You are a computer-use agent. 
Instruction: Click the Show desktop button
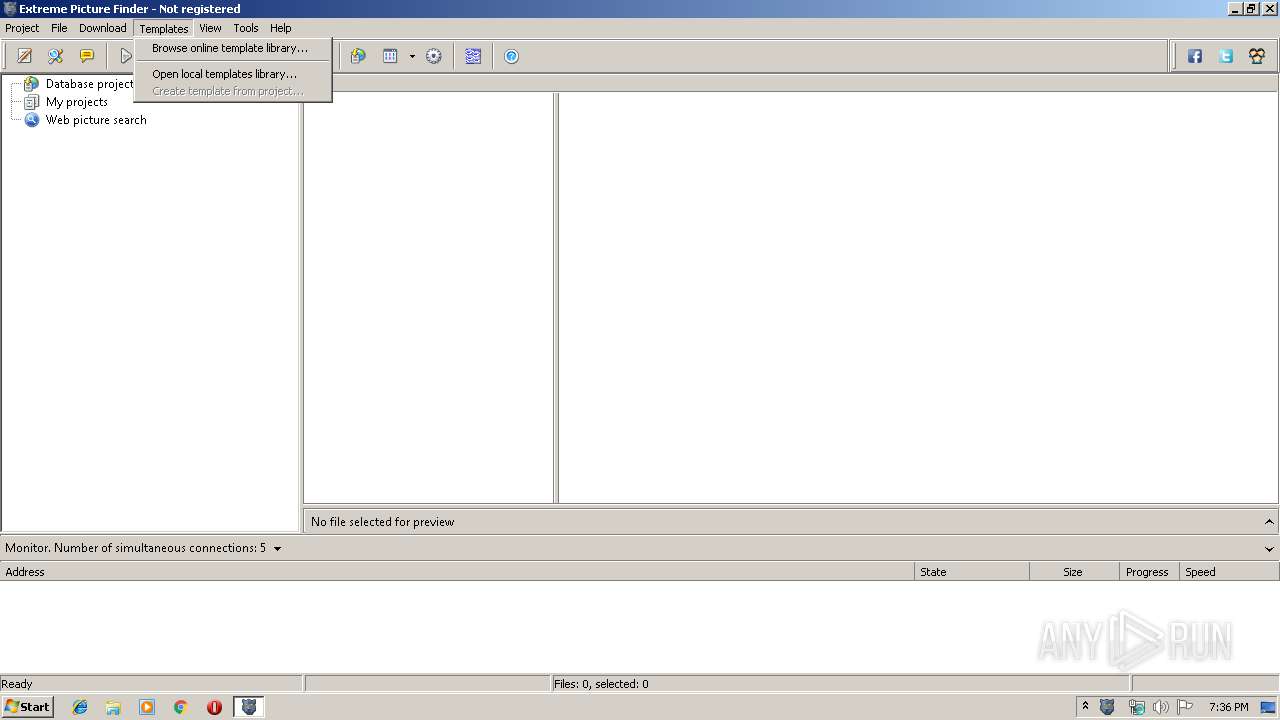pos(1269,707)
